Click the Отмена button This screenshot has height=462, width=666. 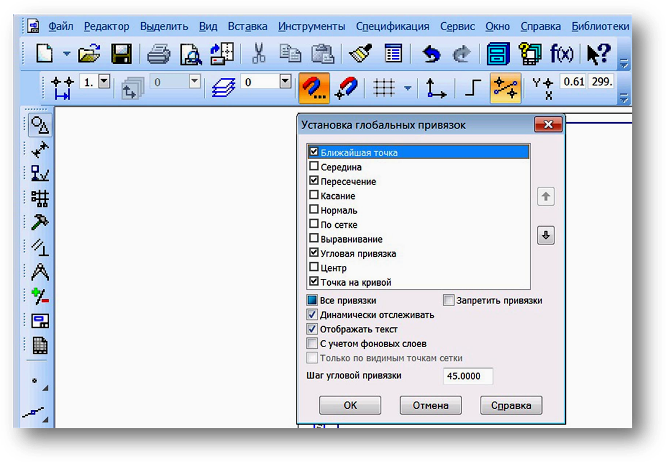(x=430, y=406)
